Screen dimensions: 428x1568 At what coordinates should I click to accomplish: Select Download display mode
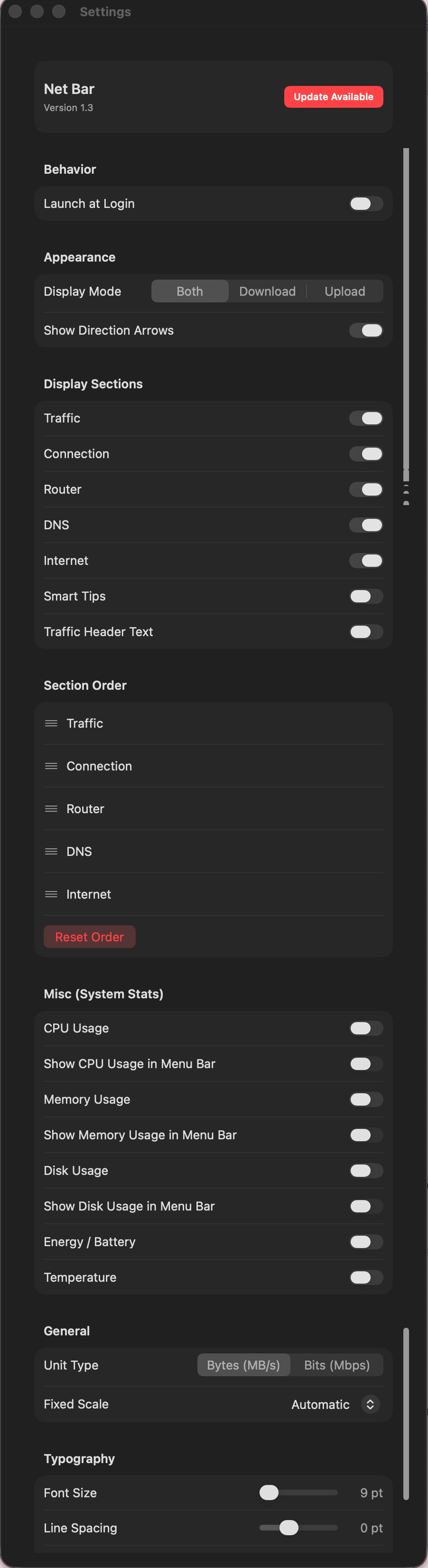point(267,291)
